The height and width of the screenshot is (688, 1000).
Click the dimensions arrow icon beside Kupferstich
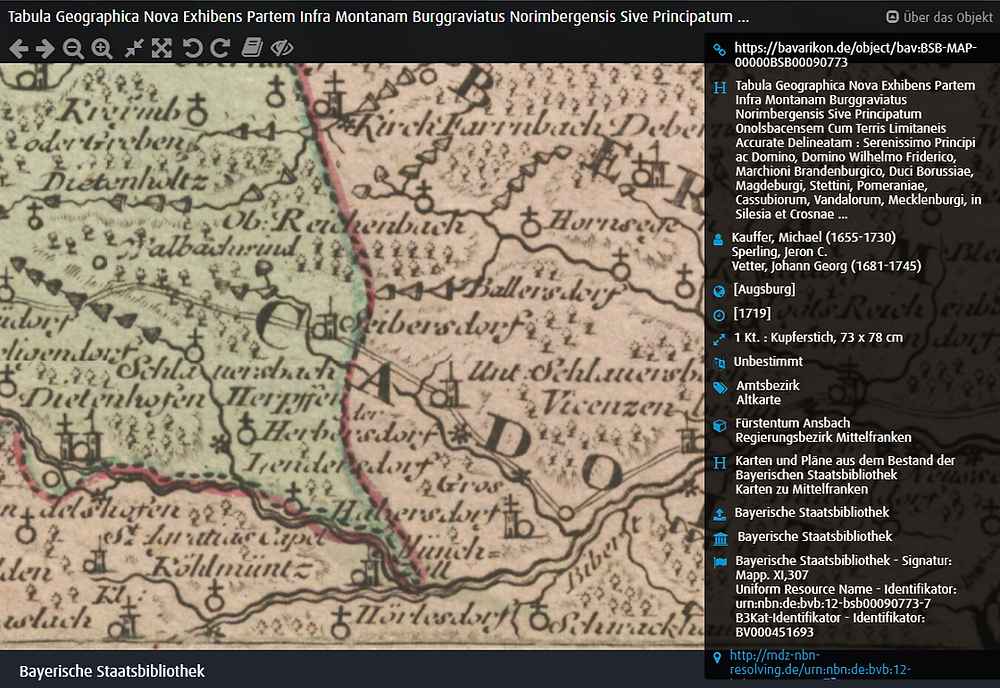point(719,339)
